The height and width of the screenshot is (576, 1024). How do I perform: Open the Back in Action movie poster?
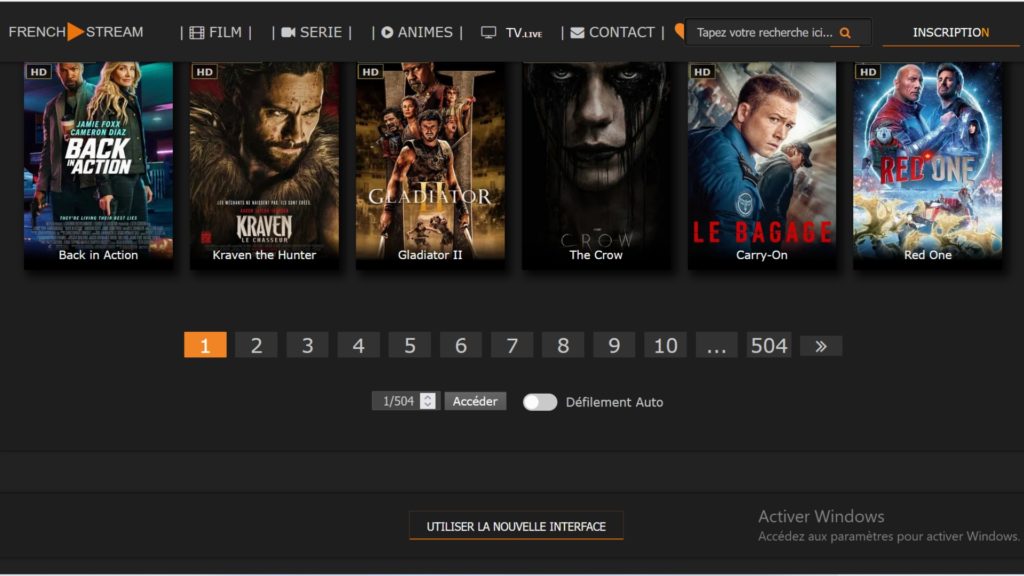tap(98, 160)
